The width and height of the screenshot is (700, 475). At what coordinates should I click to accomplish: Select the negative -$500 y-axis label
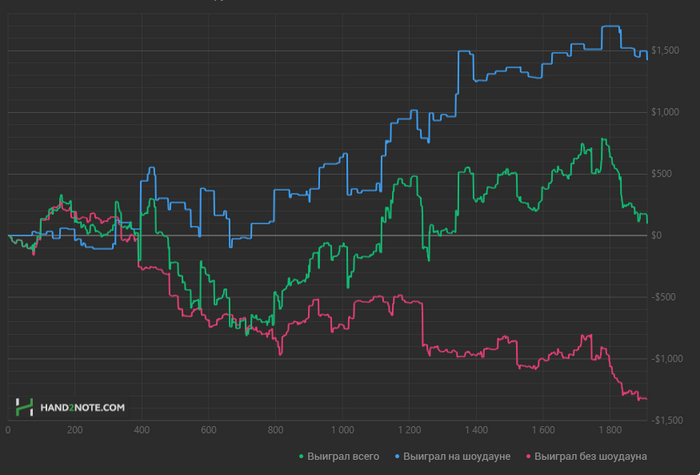point(663,297)
